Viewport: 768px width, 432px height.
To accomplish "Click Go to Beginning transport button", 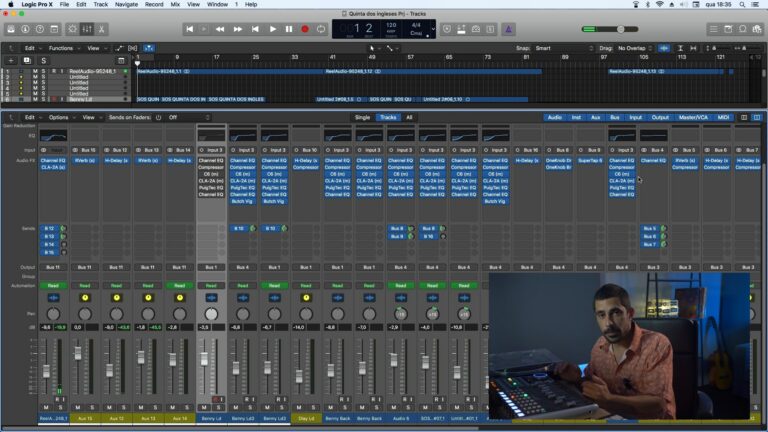I will point(190,29).
